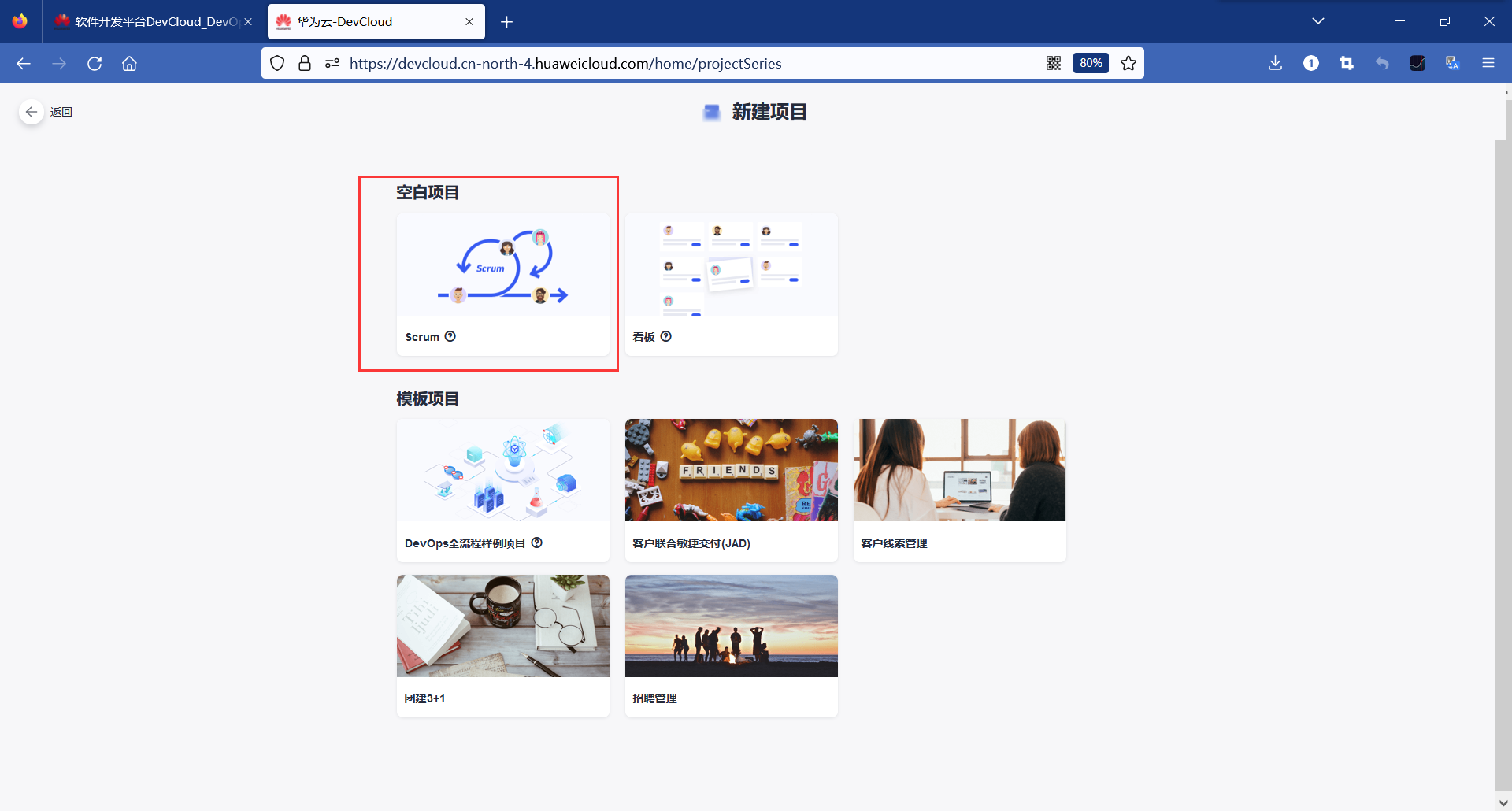Click the 80% zoom level button

coord(1091,64)
